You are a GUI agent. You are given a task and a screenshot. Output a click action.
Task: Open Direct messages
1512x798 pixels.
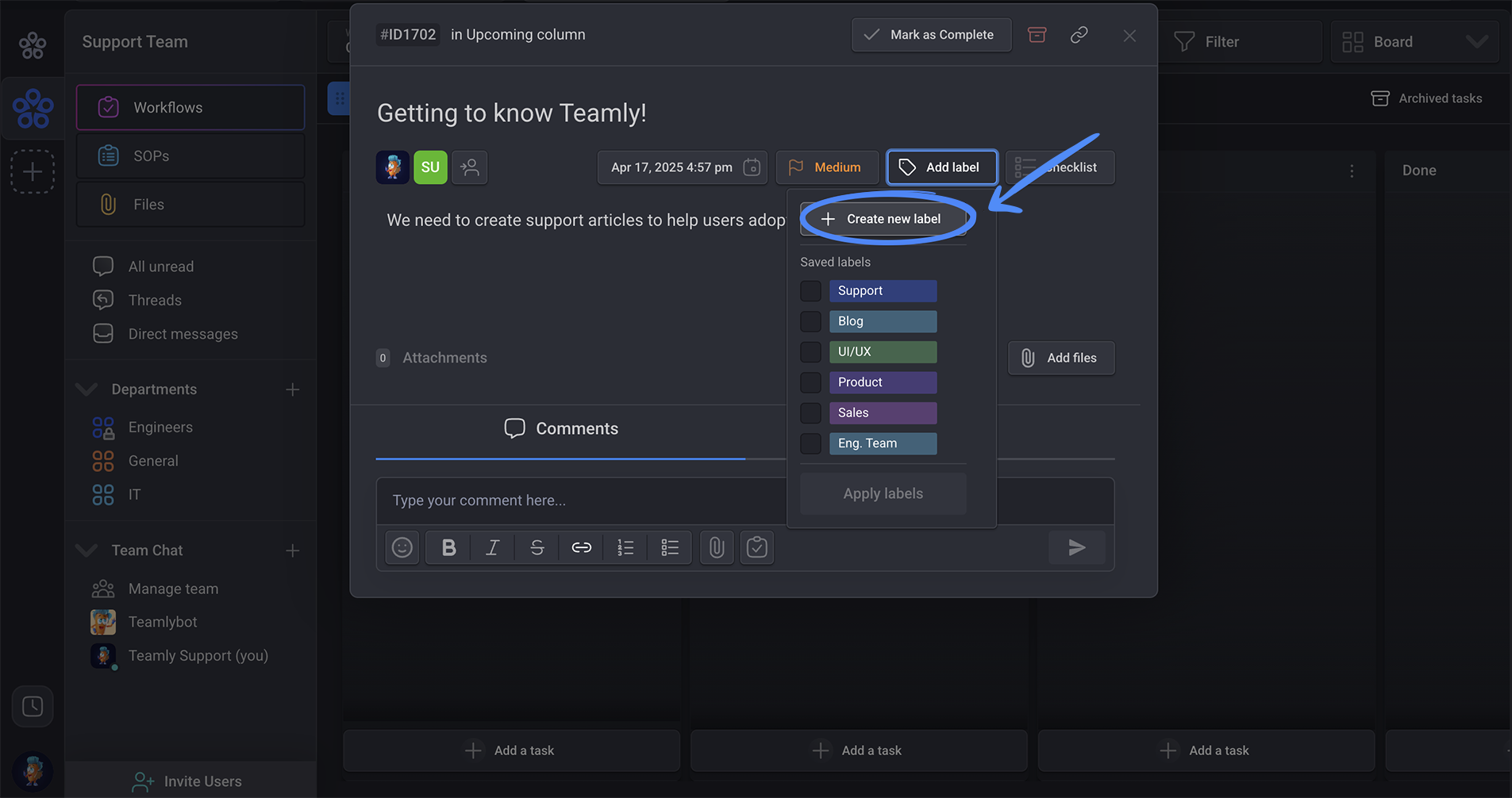[183, 334]
